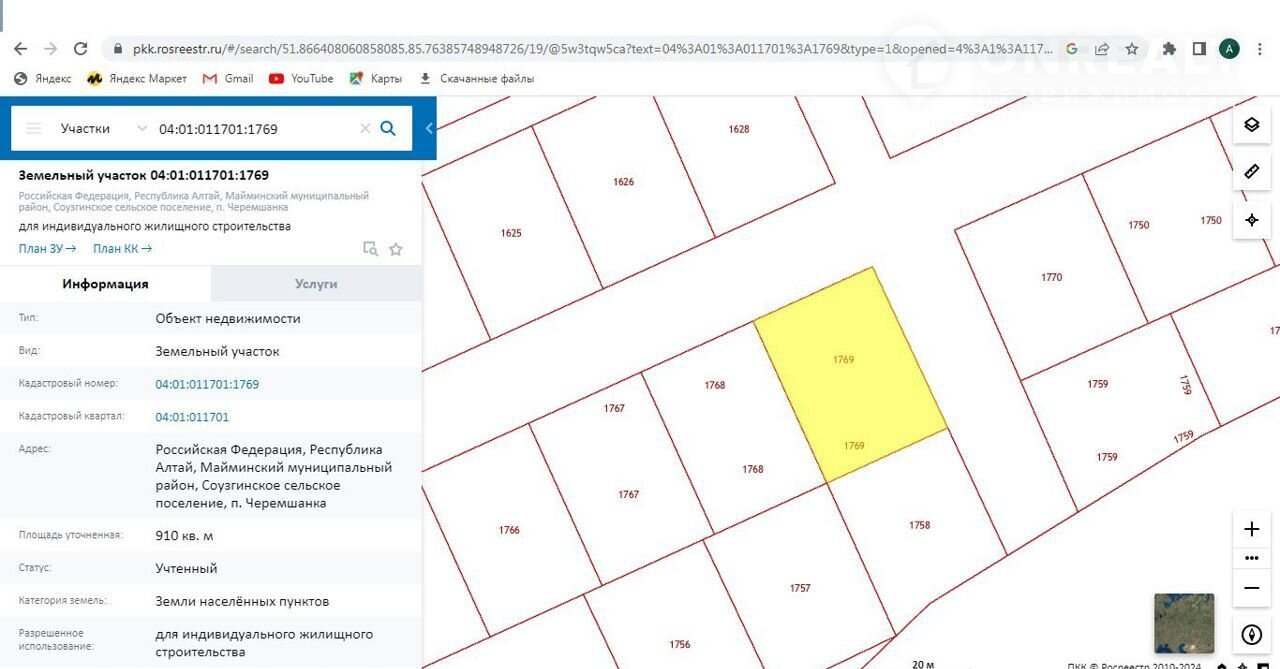
Task: Open the План ЗУ link
Action: tap(47, 249)
